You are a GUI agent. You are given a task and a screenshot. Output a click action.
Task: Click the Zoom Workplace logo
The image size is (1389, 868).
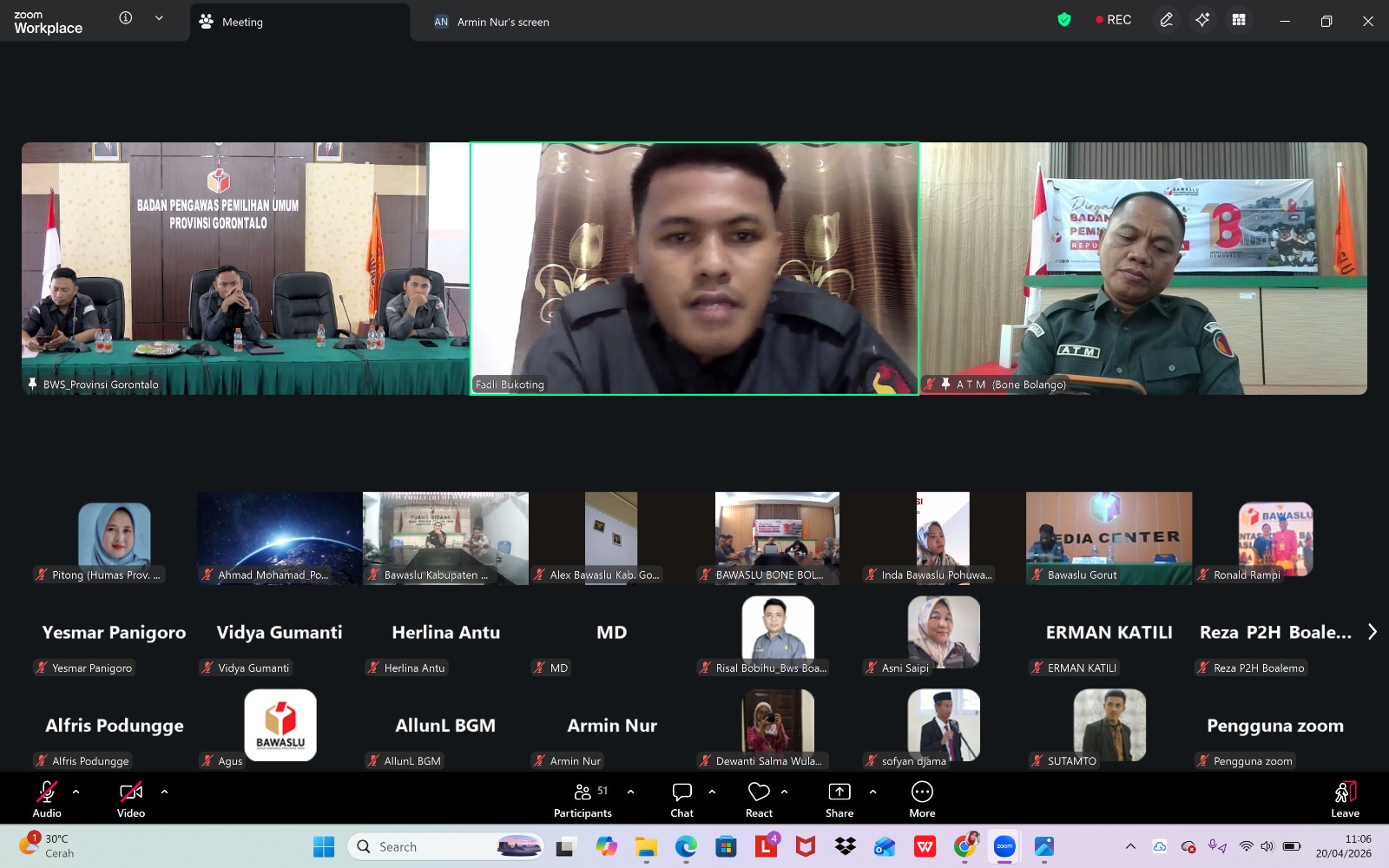click(49, 22)
